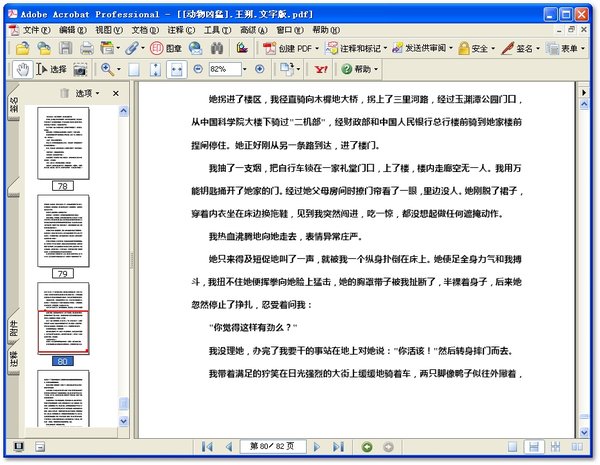Toggle Facing pages layout
This screenshot has width=600, height=465.
coord(577,447)
